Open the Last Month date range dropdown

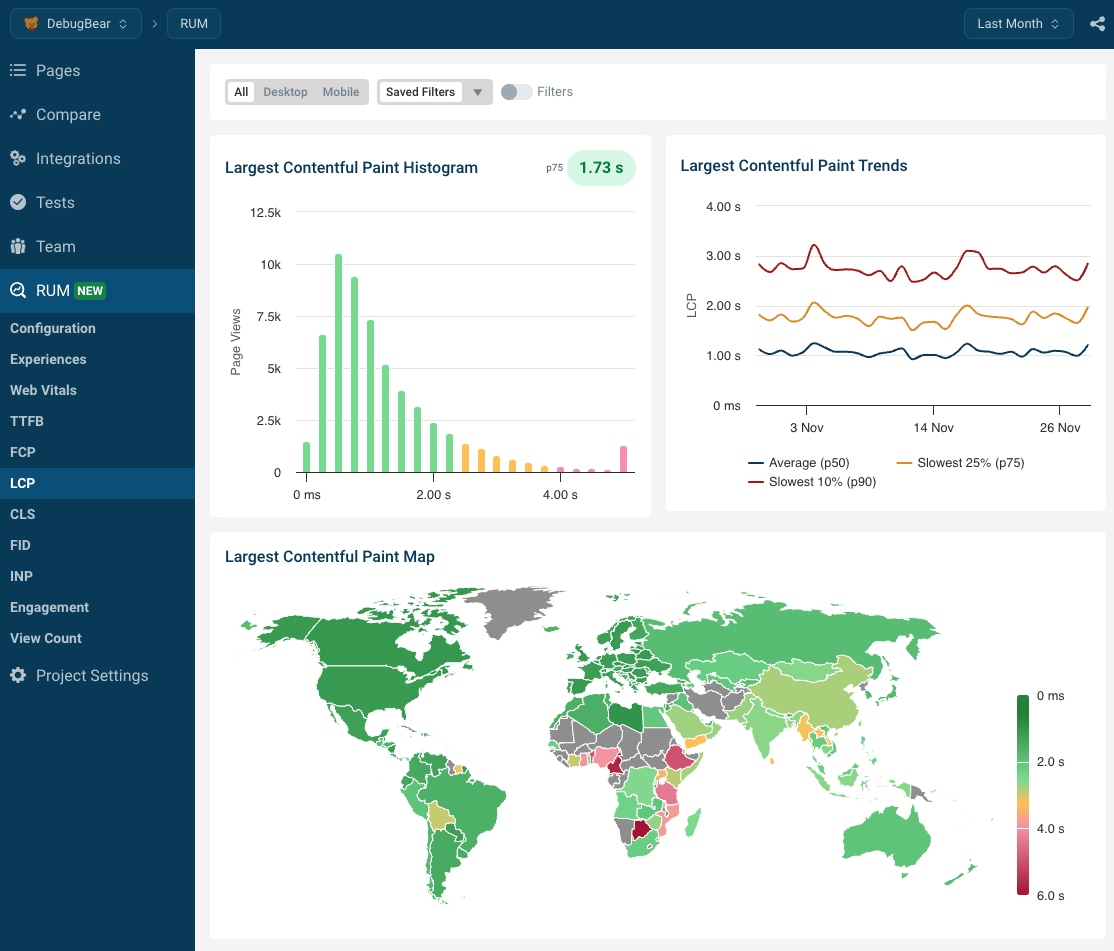[x=1018, y=23]
